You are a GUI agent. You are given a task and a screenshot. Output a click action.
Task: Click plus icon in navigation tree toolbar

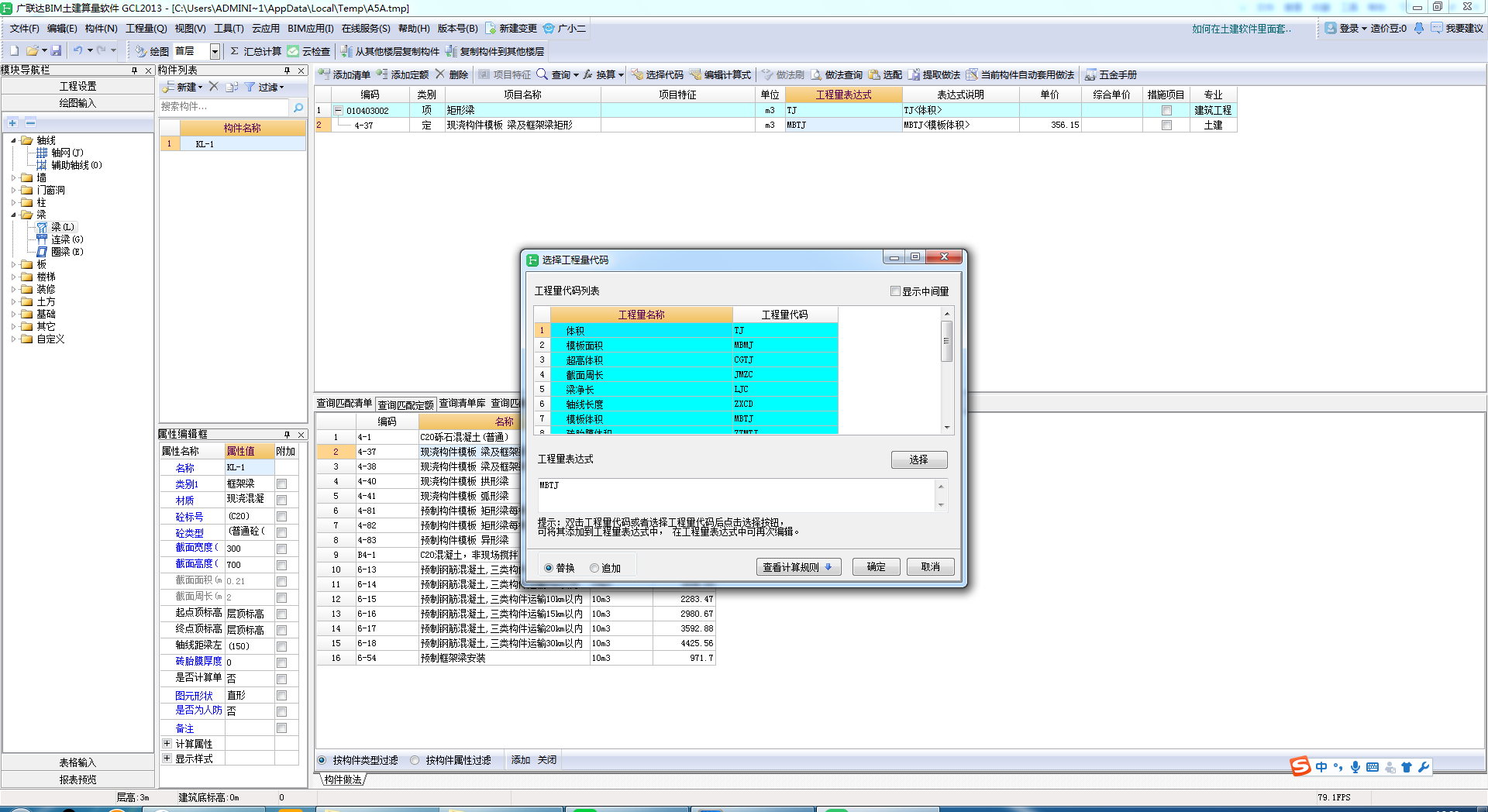(12, 122)
